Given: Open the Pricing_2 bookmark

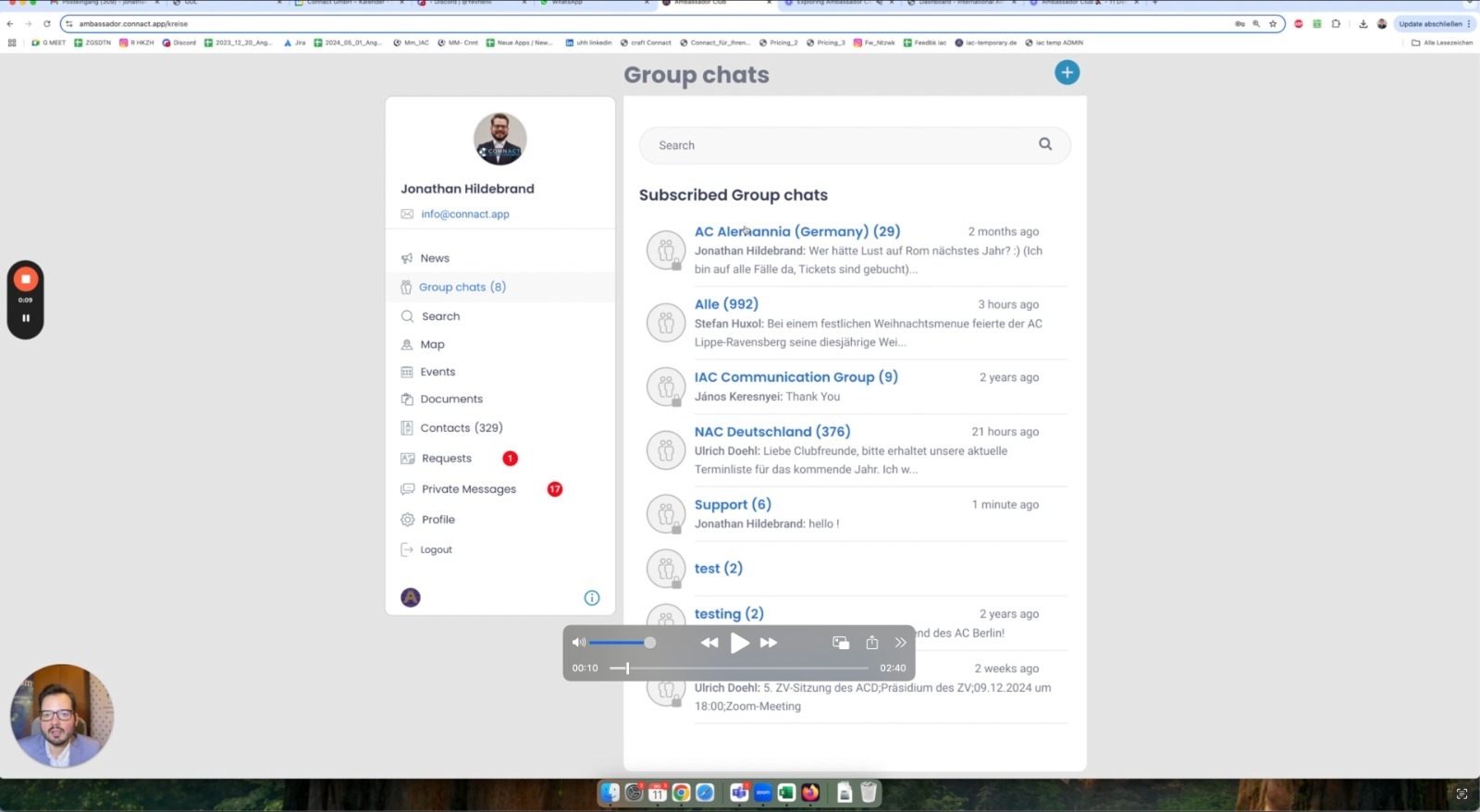Looking at the screenshot, I should (x=778, y=43).
